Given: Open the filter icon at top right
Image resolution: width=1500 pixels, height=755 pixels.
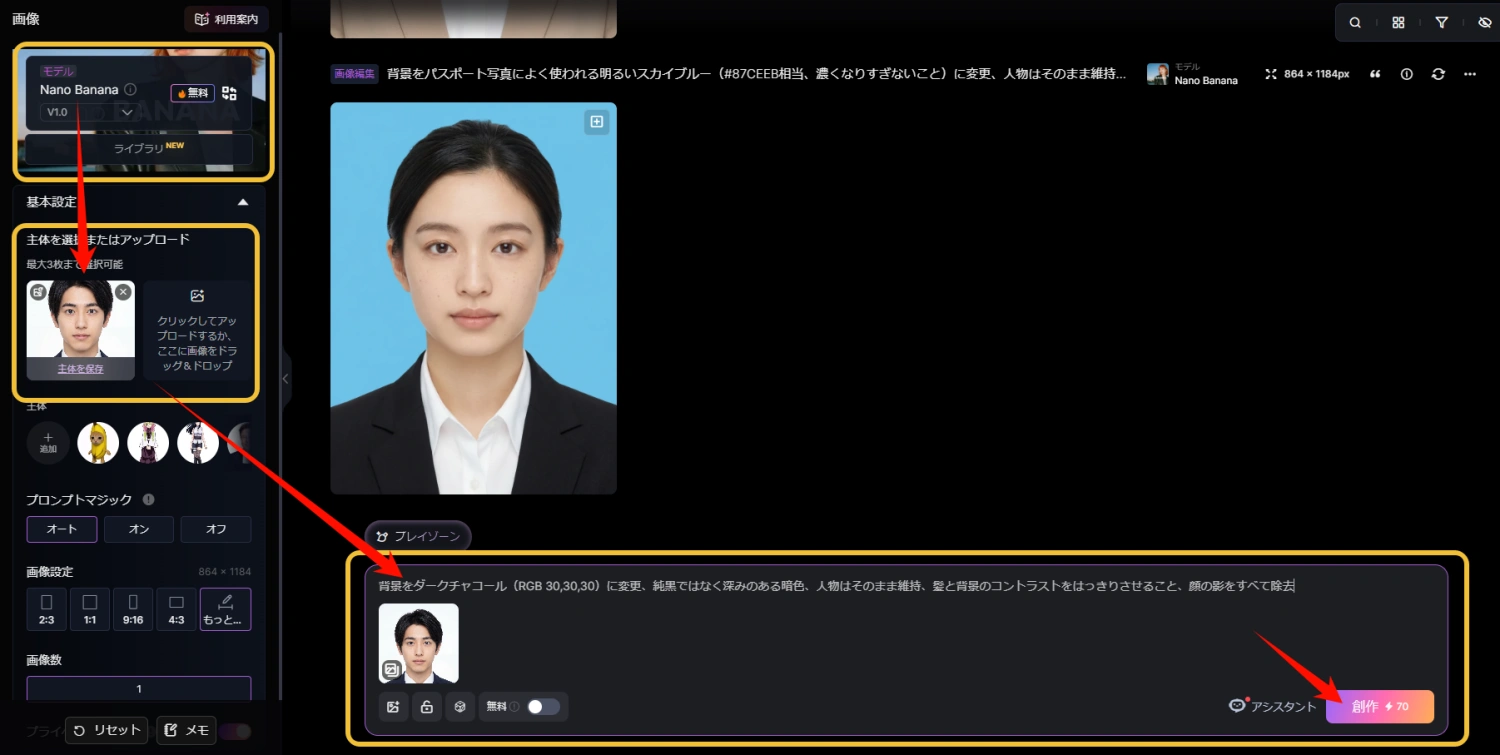Looking at the screenshot, I should pos(1441,21).
